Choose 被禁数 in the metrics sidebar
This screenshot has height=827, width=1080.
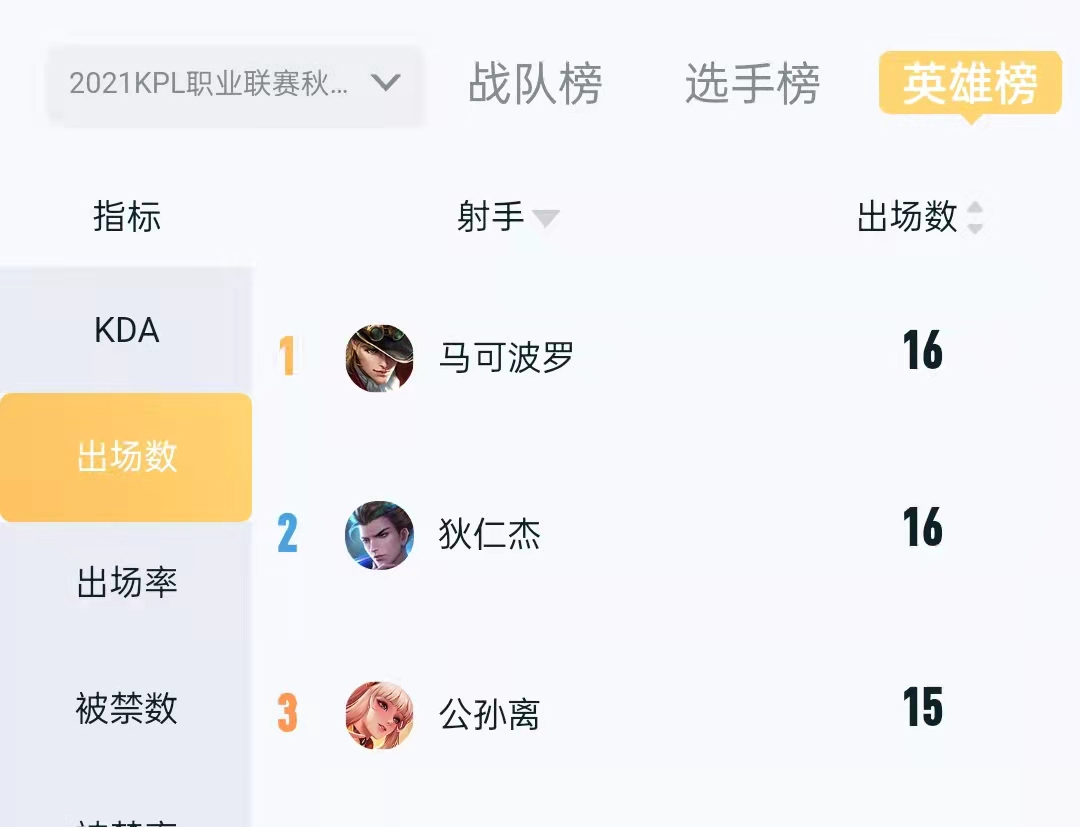click(x=126, y=708)
